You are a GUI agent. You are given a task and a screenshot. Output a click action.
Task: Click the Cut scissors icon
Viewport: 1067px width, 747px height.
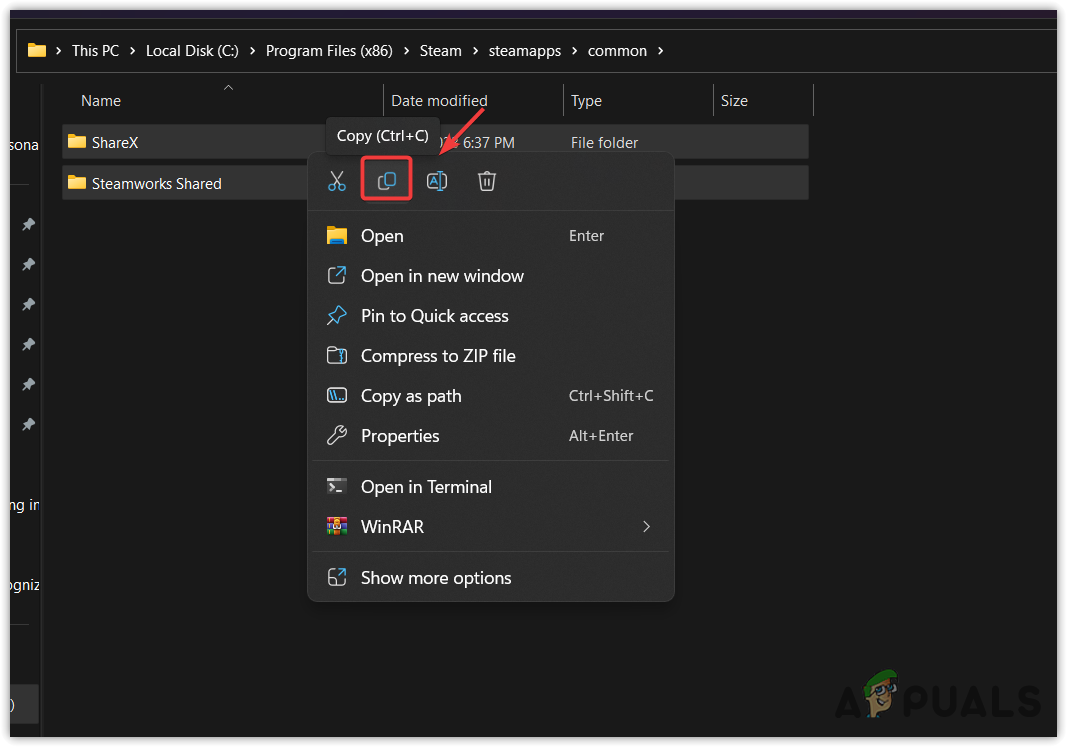337,181
